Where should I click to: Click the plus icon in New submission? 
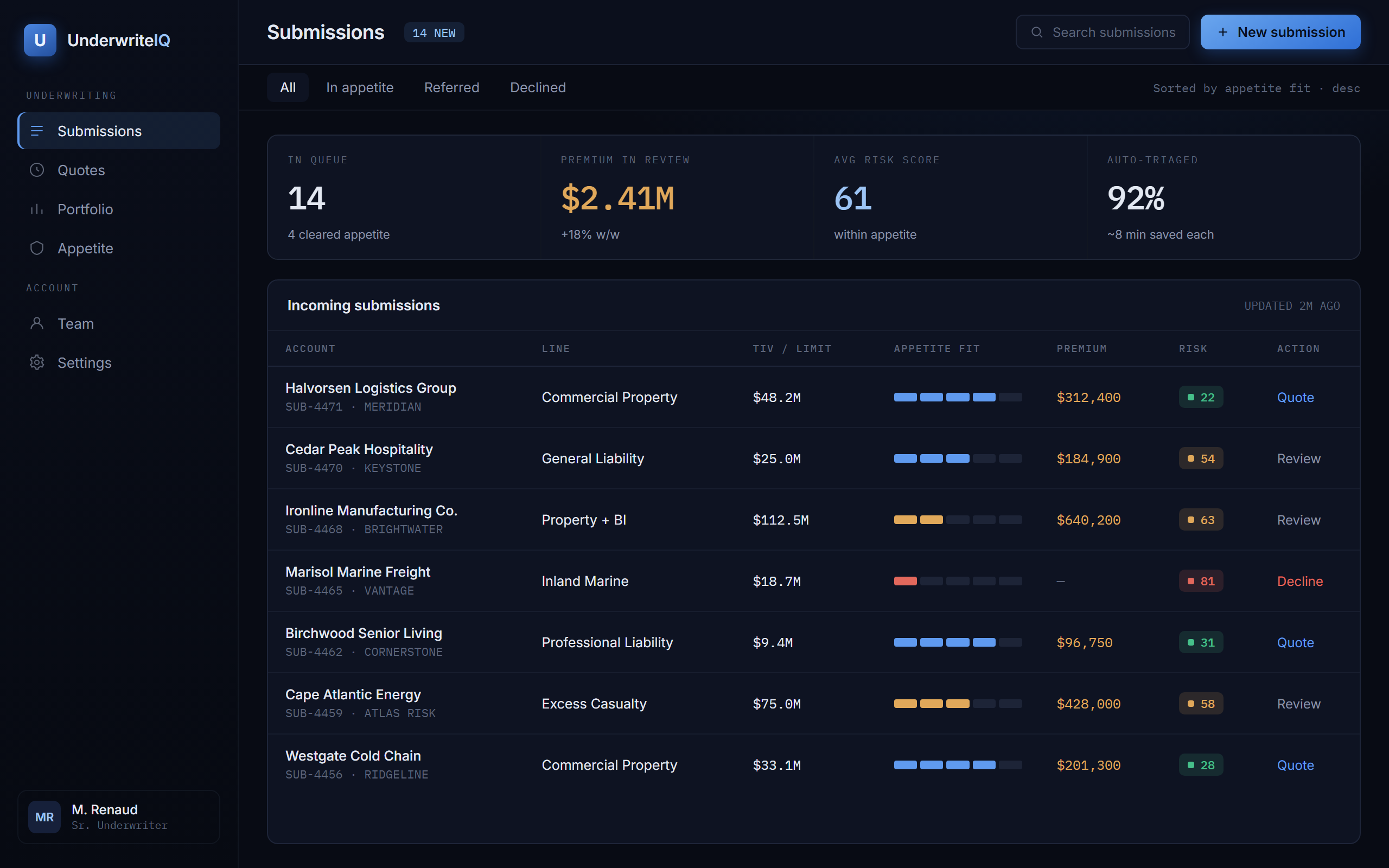point(1222,32)
